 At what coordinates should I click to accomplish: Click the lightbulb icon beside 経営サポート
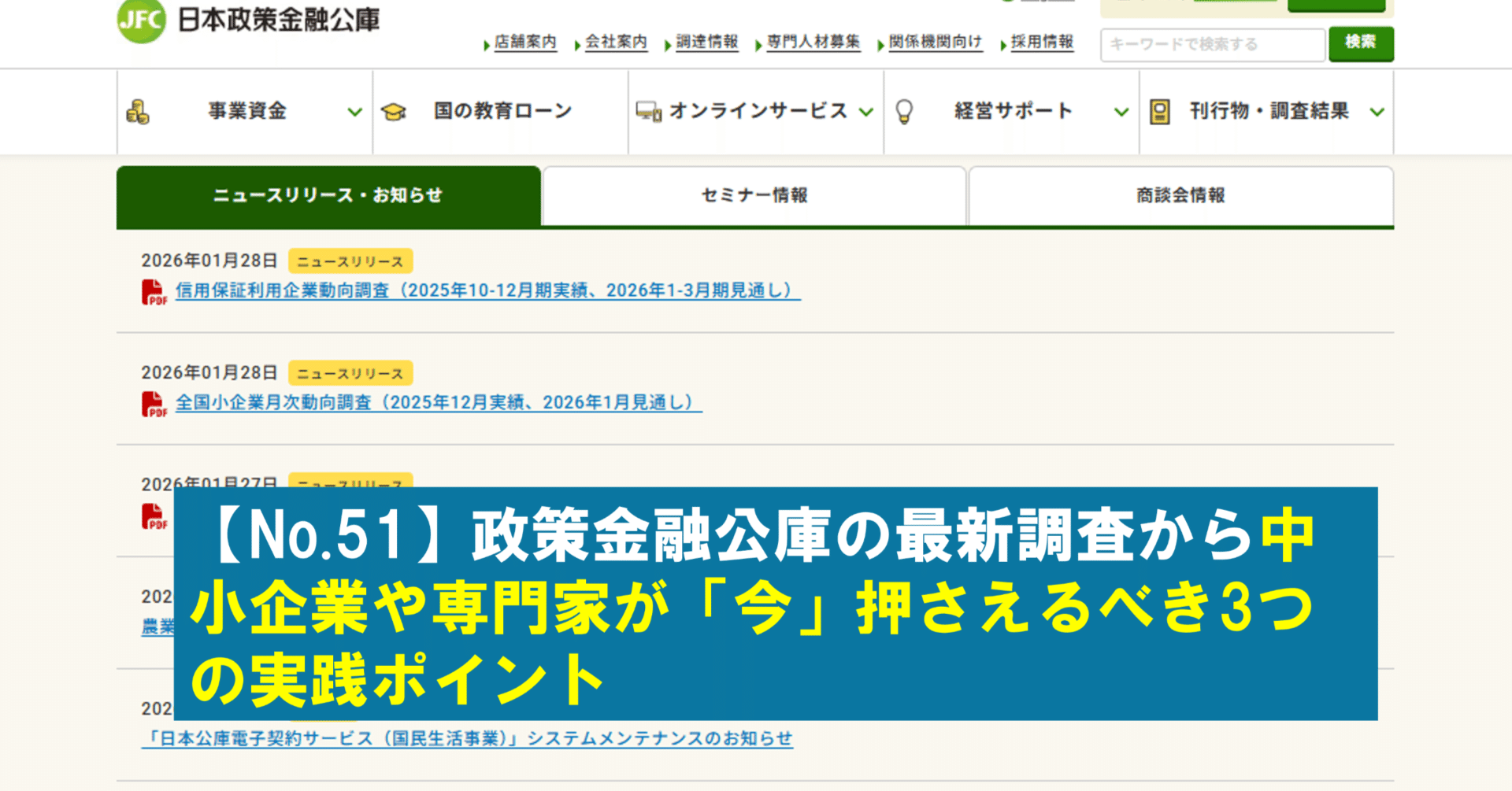coord(906,112)
